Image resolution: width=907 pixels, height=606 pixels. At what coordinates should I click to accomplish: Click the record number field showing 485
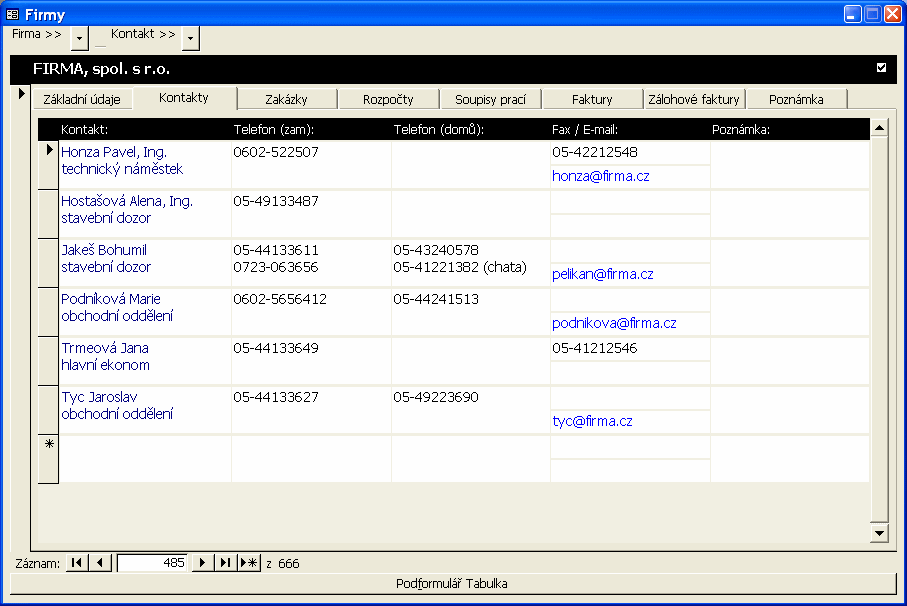[x=152, y=563]
